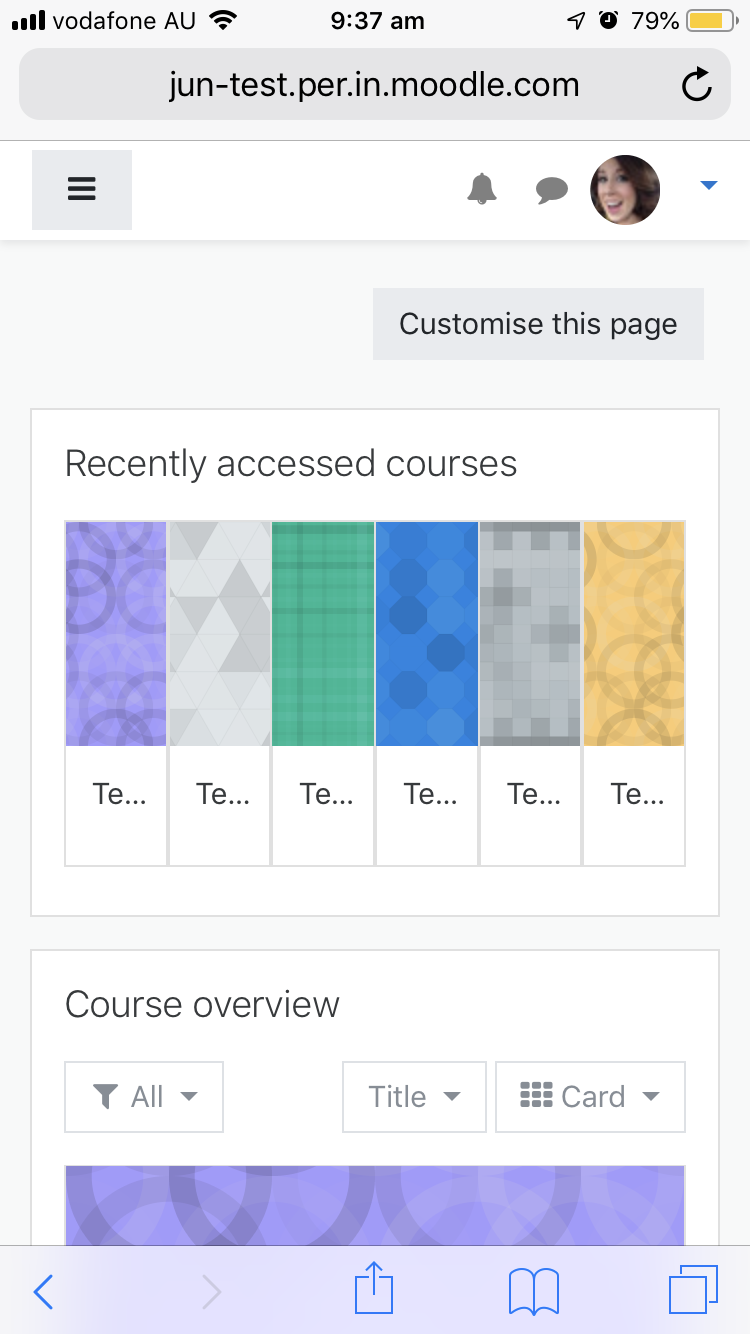Open Safari bookmarks book icon
Viewport: 750px width, 1334px height.
(533, 1291)
